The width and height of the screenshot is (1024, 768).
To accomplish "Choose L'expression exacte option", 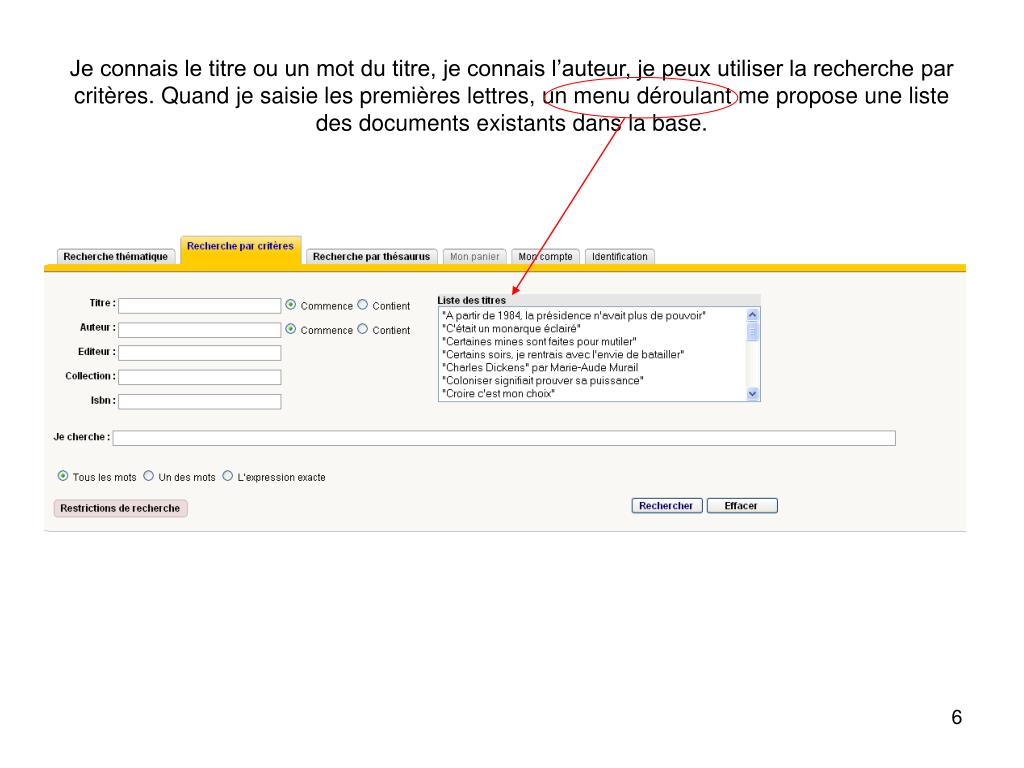I will tap(228, 476).
